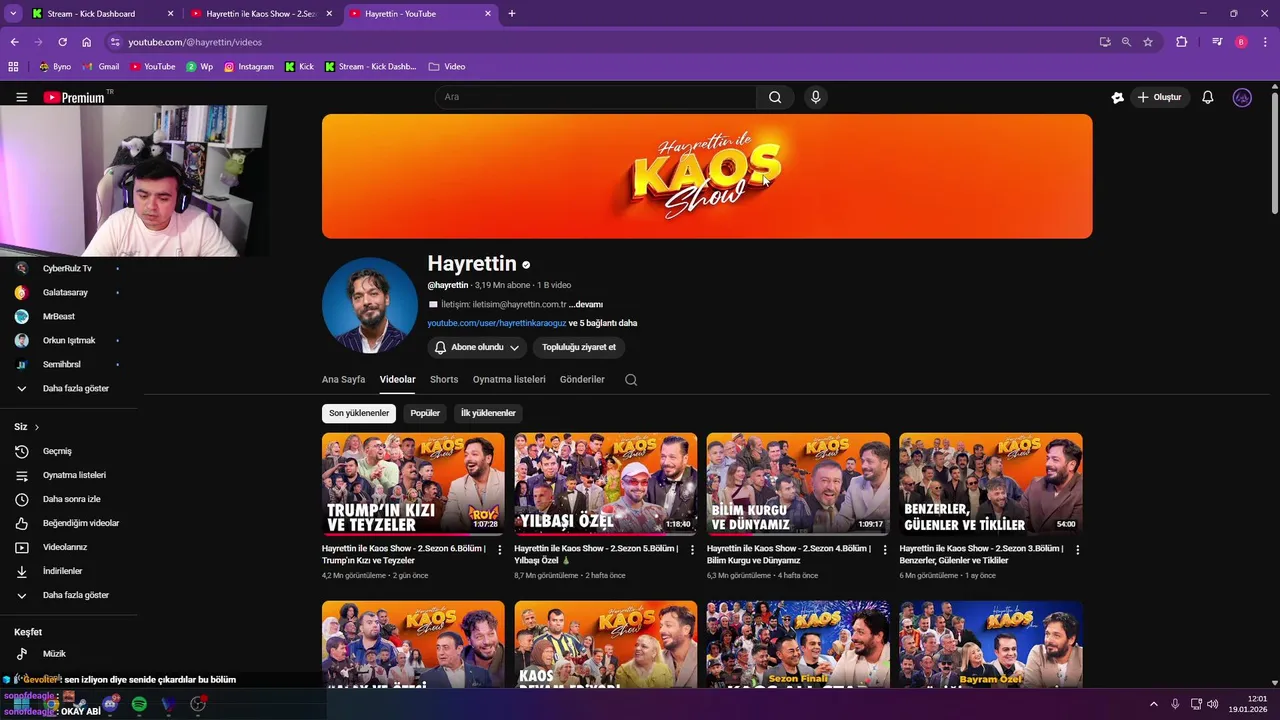Open the YouTube notifications bell
1280x720 pixels.
[1208, 97]
